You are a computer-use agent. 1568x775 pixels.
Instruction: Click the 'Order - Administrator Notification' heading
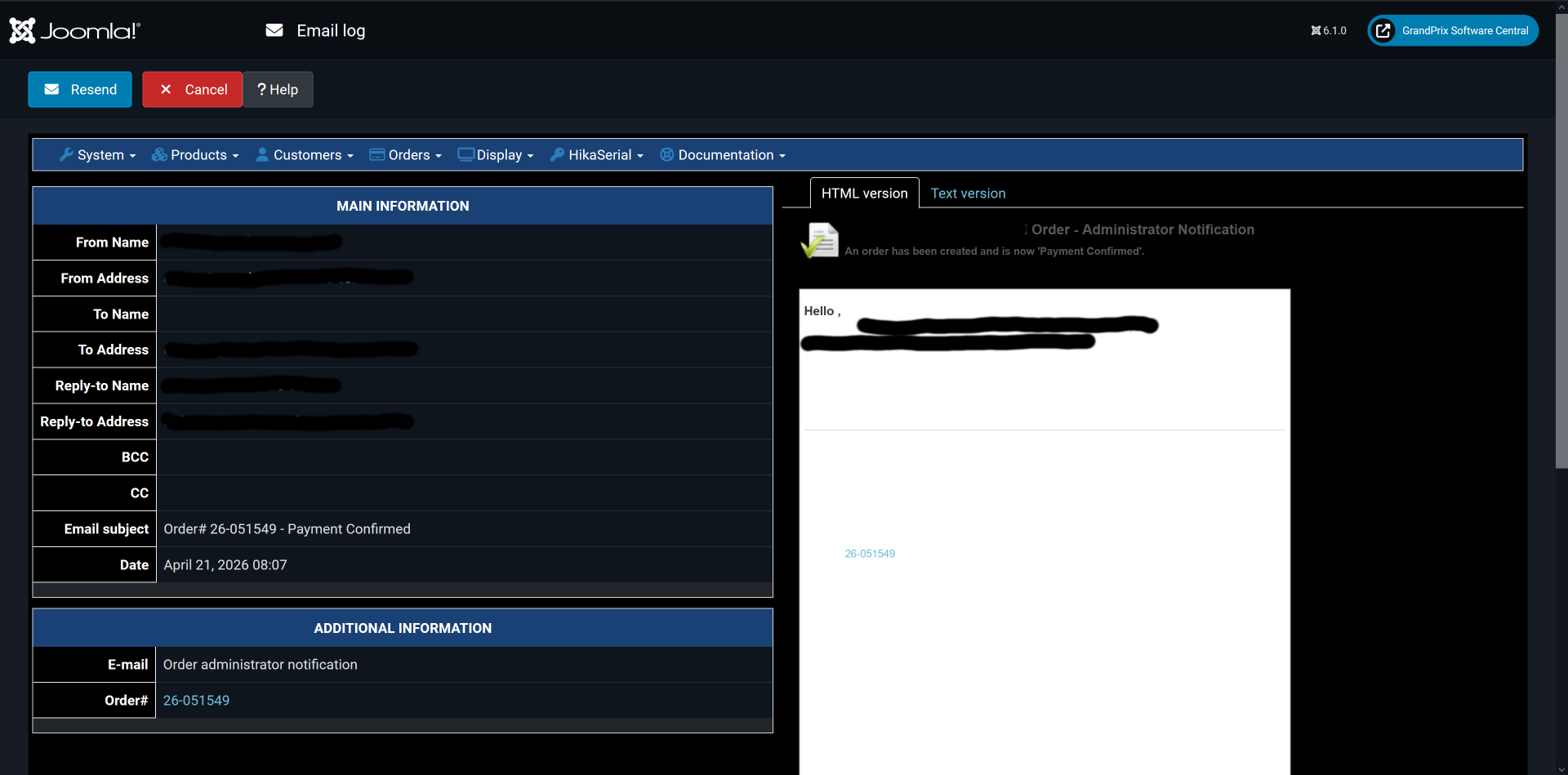(1143, 230)
